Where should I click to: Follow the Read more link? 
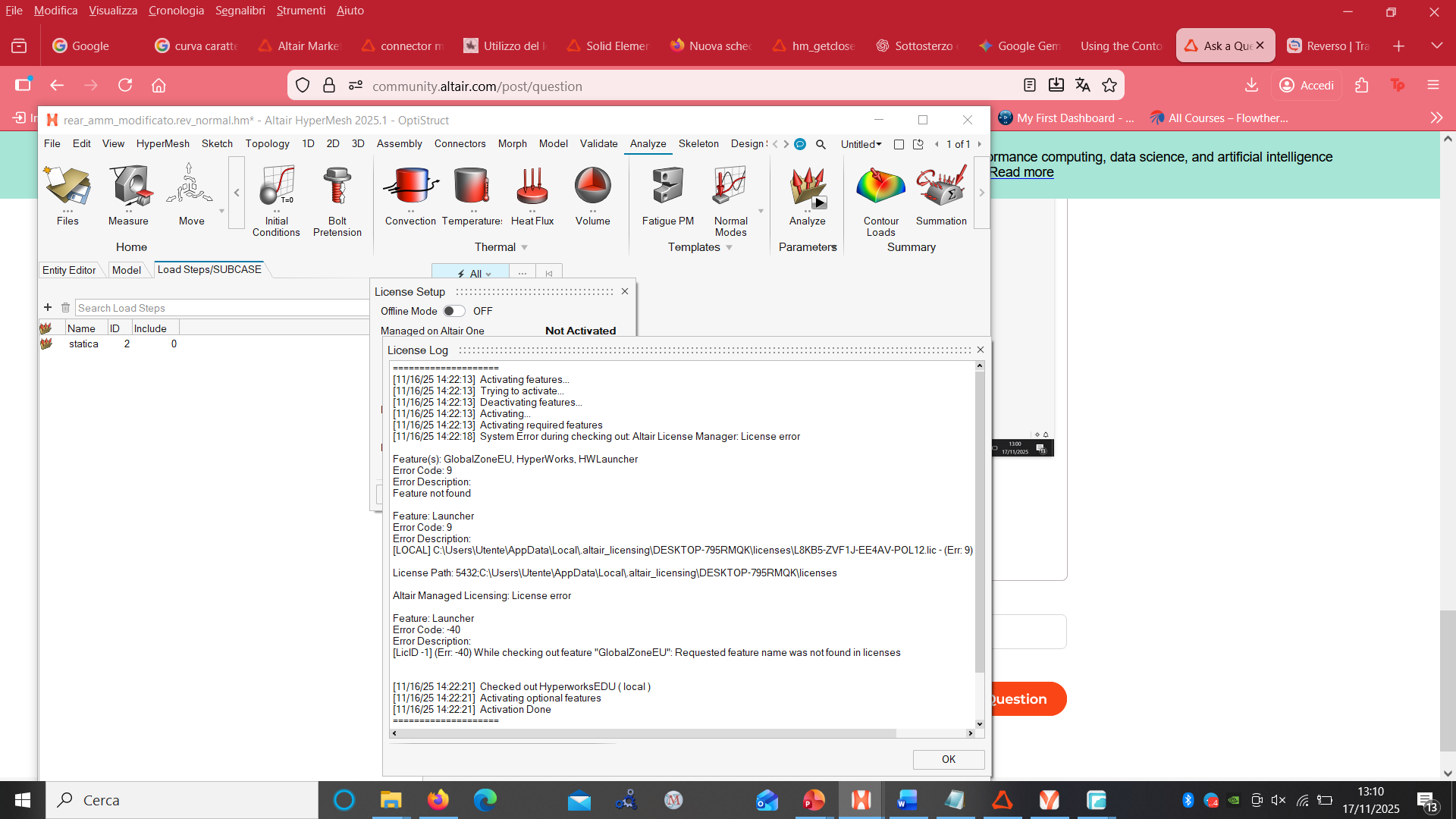point(1021,172)
